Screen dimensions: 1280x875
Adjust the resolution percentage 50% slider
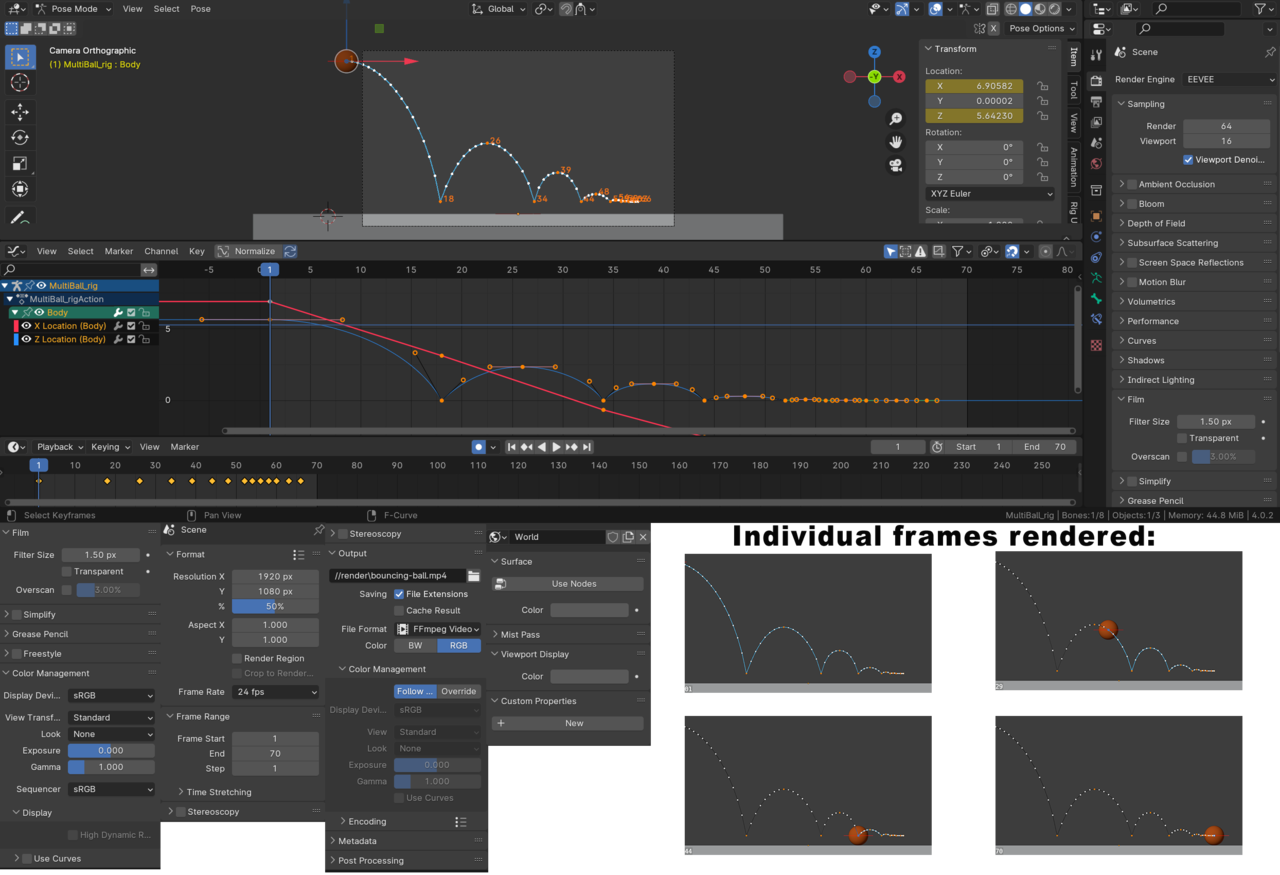(275, 607)
